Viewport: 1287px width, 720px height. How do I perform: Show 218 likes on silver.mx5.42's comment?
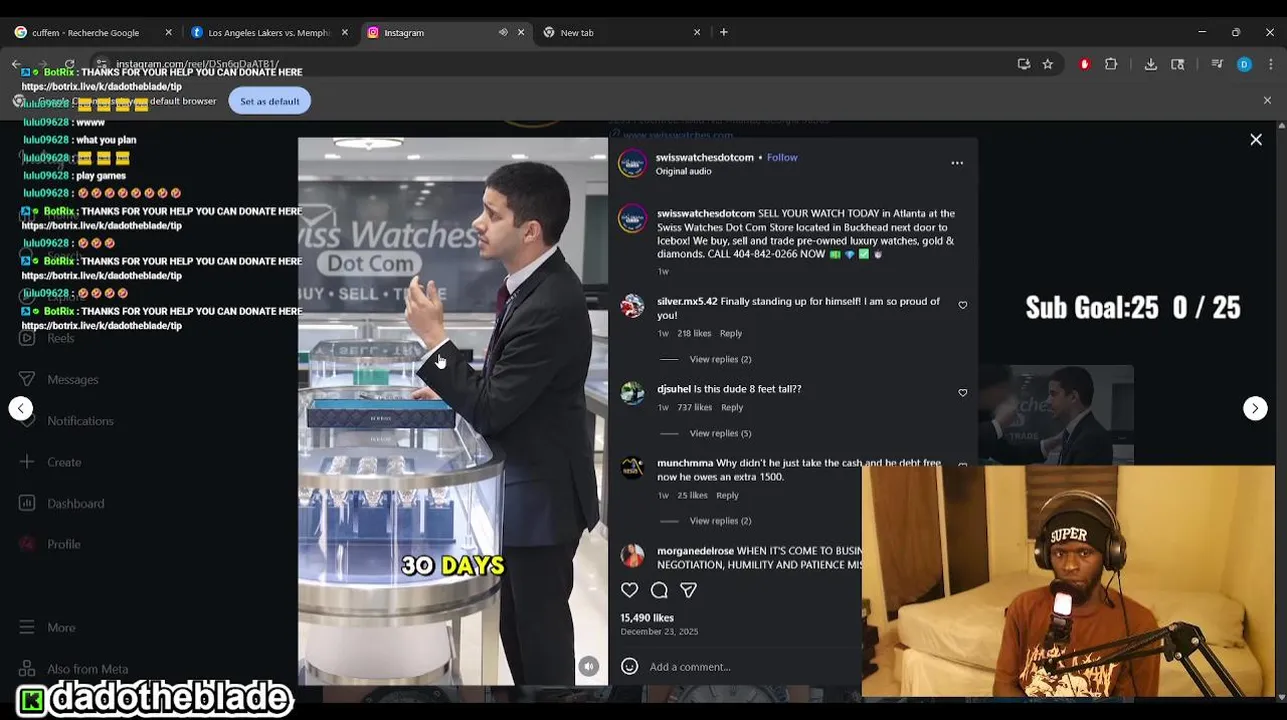click(x=694, y=333)
